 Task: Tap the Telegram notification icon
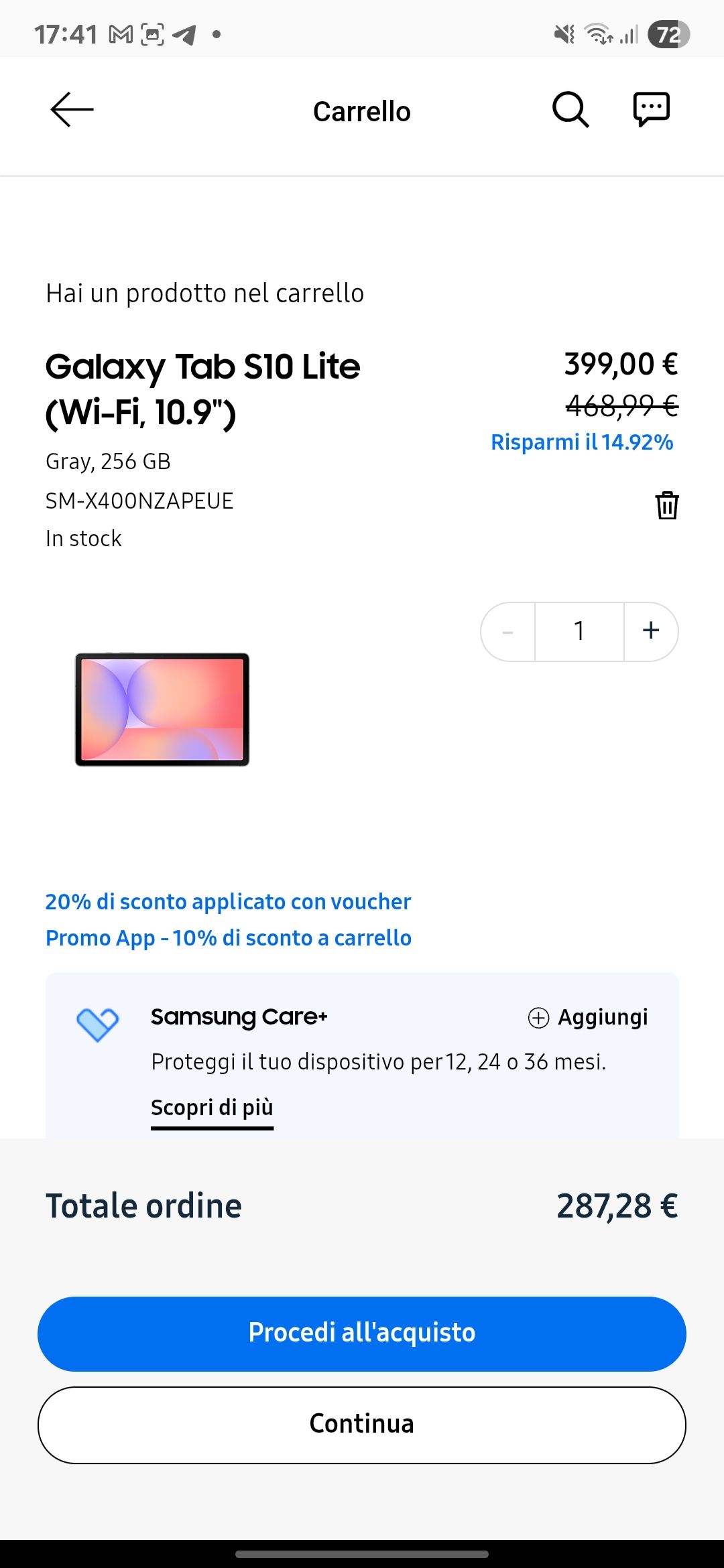coord(184,34)
